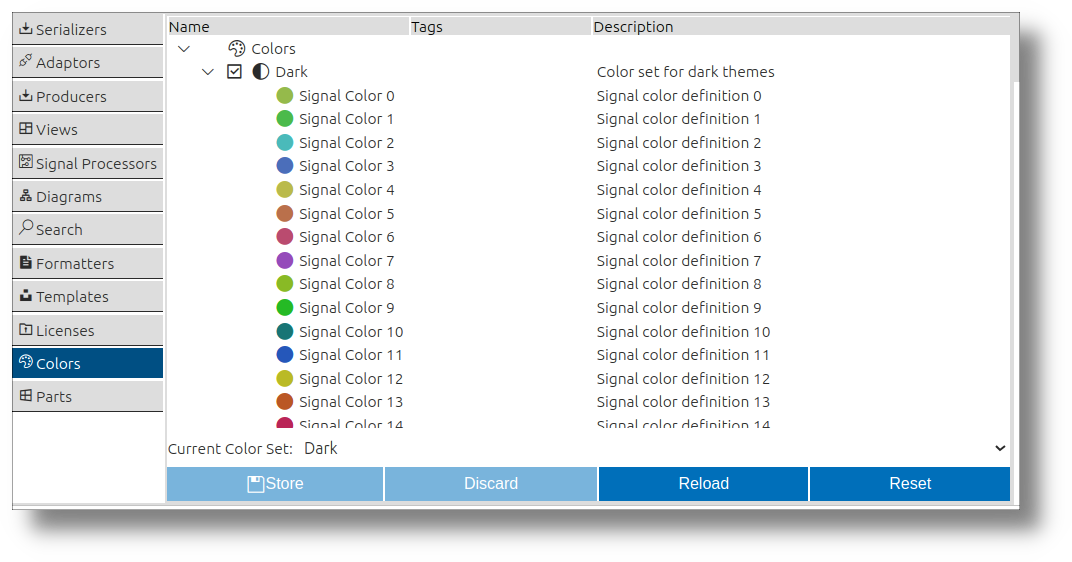Image resolution: width=1072 pixels, height=562 pixels.
Task: Open the Adaptors tab
Action: [x=88, y=62]
